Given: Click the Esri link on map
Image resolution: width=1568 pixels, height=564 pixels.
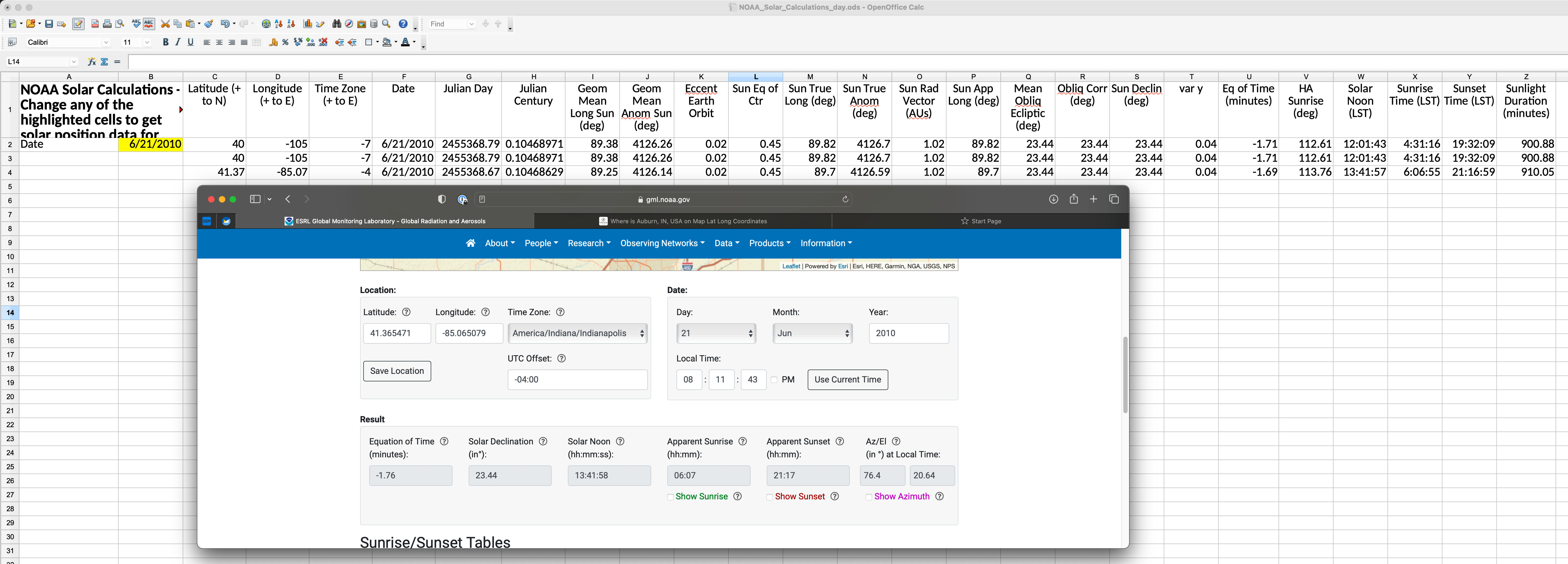Looking at the screenshot, I should [x=842, y=266].
